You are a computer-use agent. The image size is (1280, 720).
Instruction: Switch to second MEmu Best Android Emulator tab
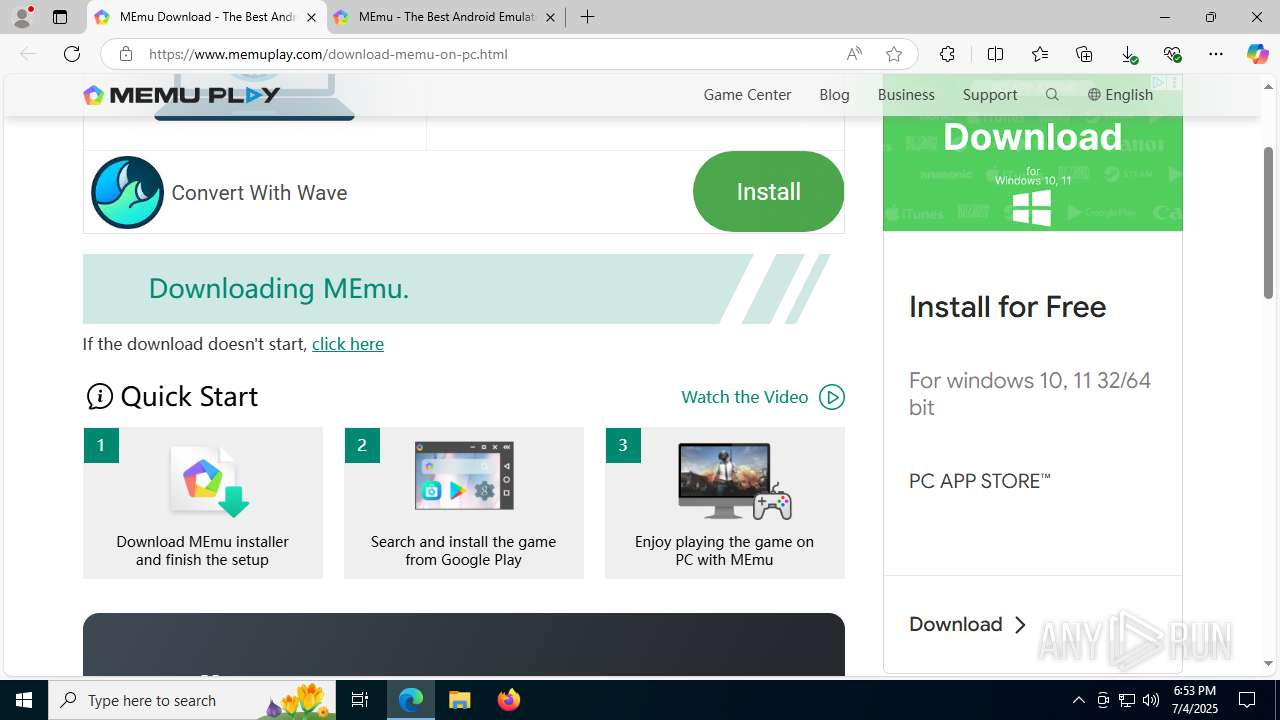(445, 17)
